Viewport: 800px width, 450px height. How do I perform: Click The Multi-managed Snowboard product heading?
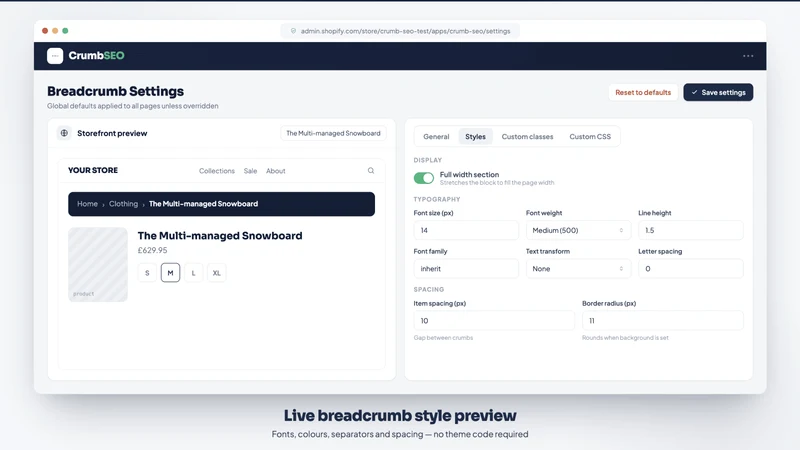click(220, 236)
